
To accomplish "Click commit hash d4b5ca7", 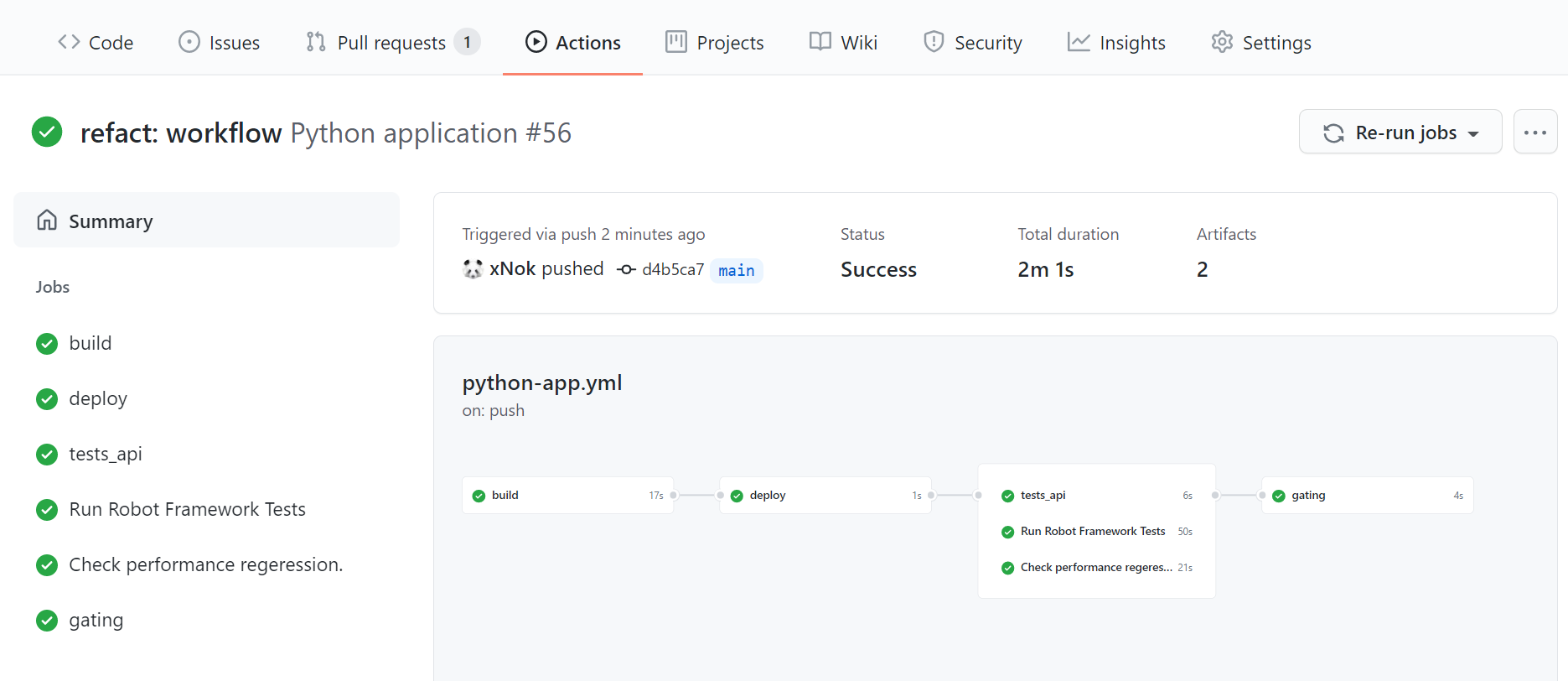I will point(672,269).
